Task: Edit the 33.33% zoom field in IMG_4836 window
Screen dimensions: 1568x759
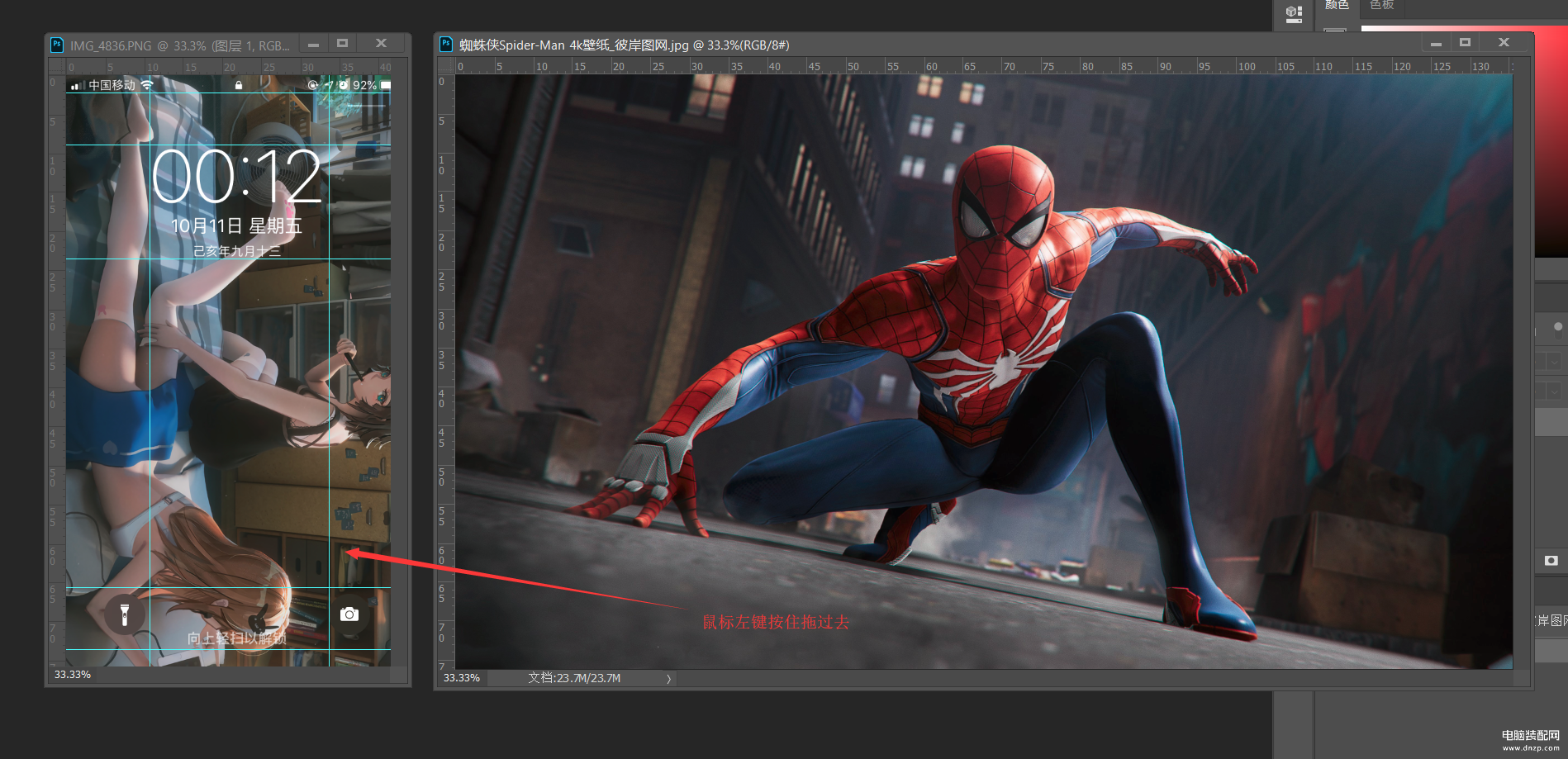Action: click(73, 675)
